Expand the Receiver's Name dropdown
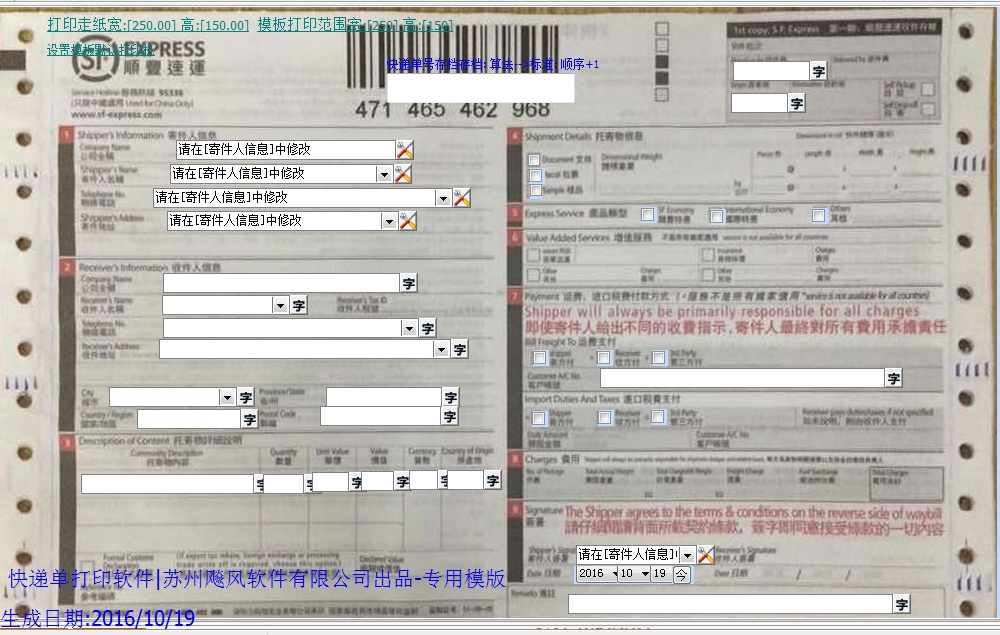The image size is (1000, 635). click(x=279, y=305)
